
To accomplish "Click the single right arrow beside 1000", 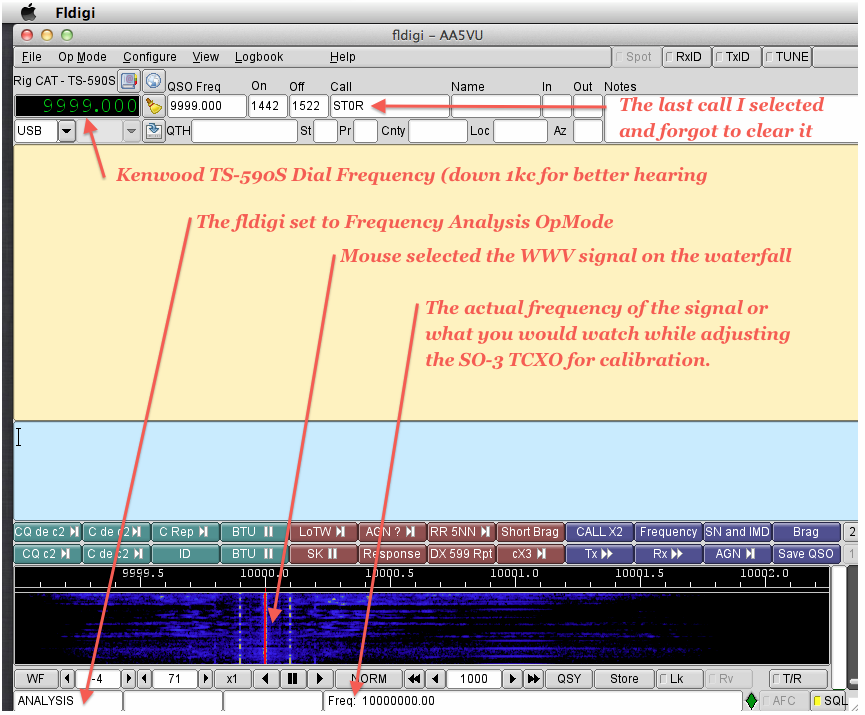I will (512, 679).
